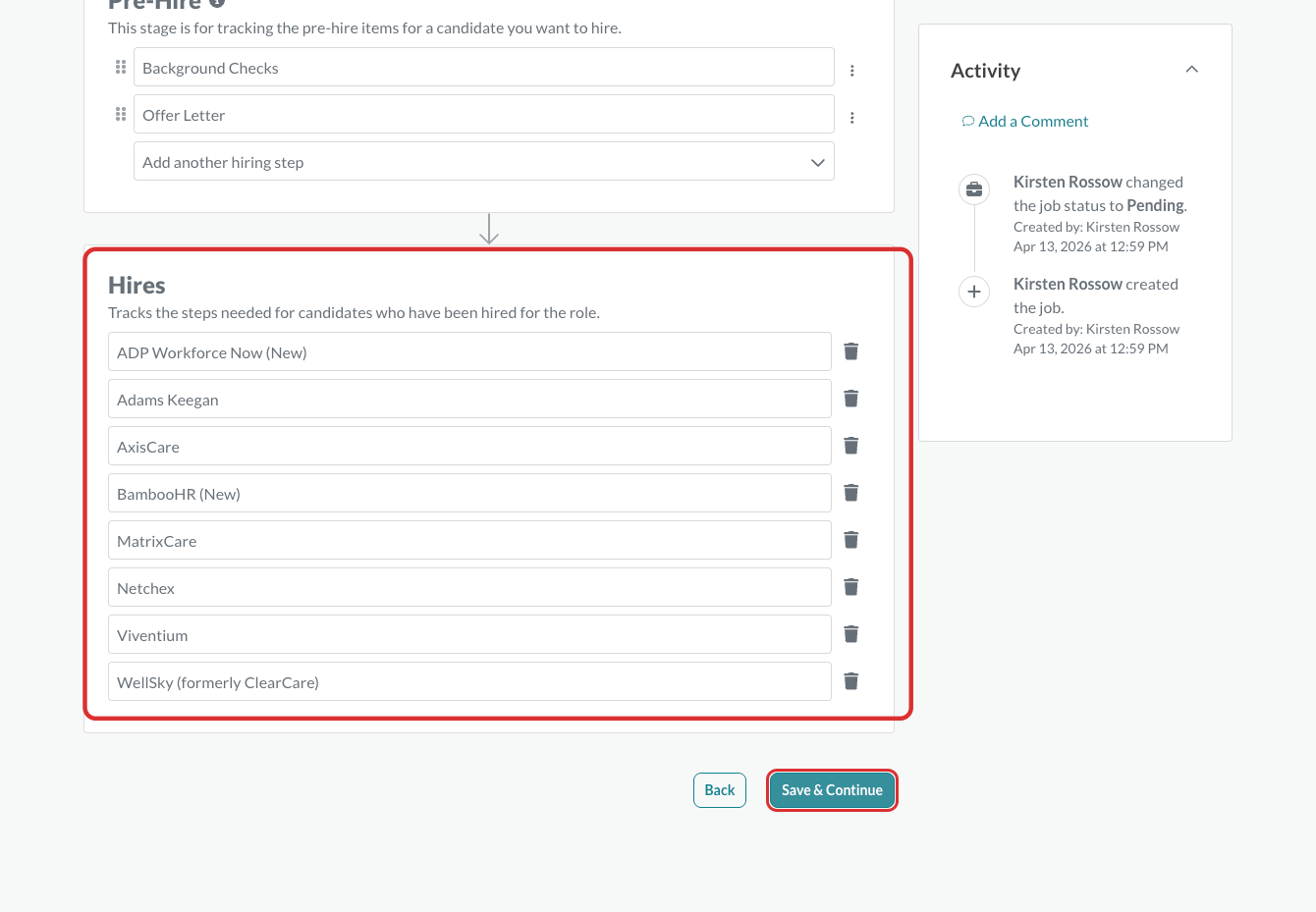
Task: Select the ADP Workforce Now (New) field
Action: tap(469, 352)
